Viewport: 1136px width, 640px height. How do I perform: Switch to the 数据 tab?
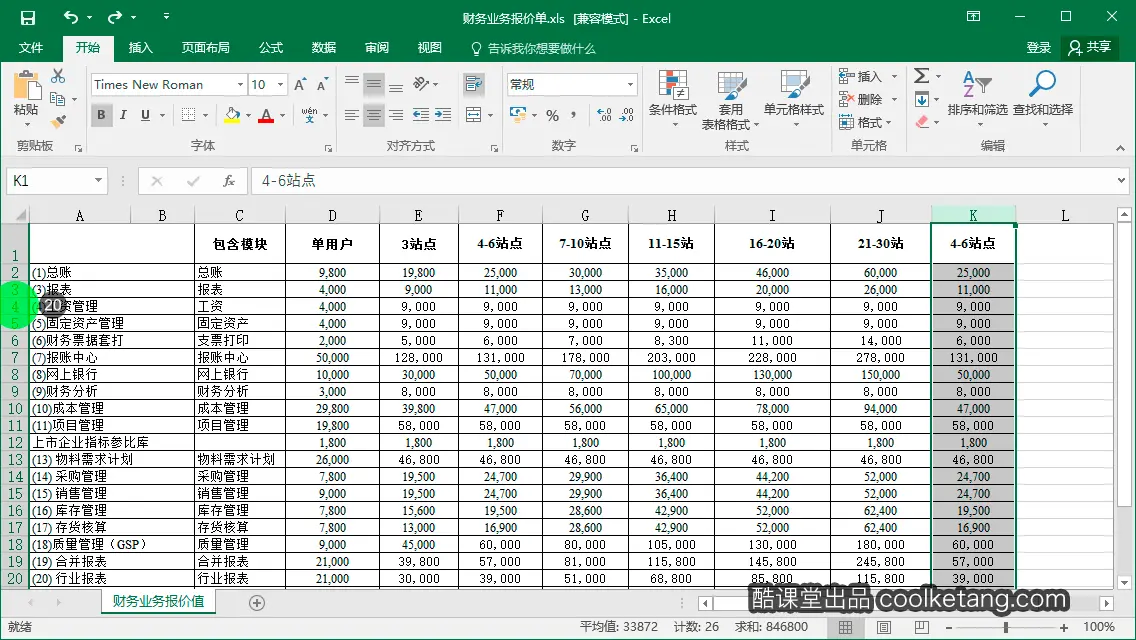pyautogui.click(x=324, y=48)
